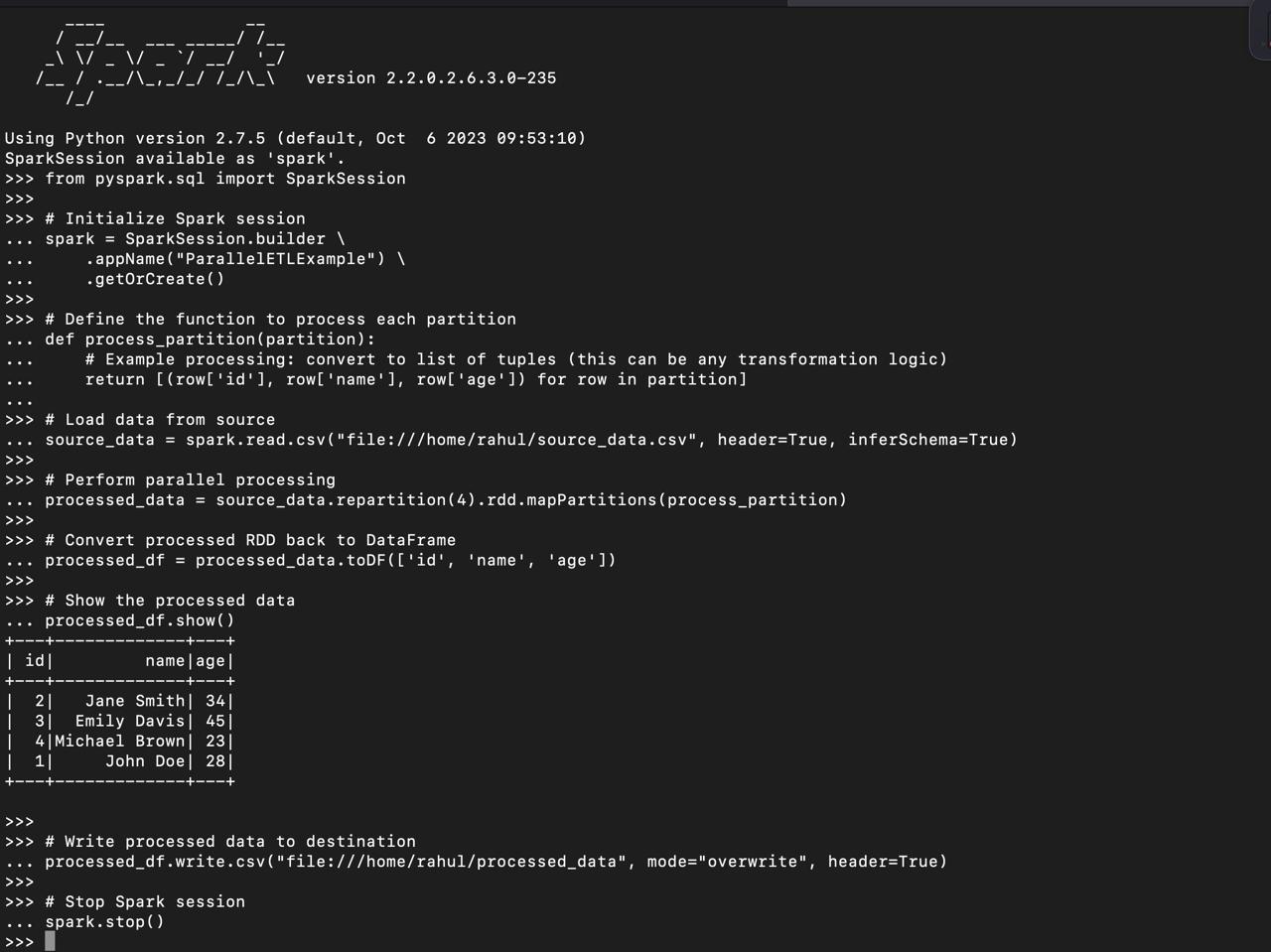Click the '# Stop Spark session' comment line
1271x952 pixels.
pos(155,901)
